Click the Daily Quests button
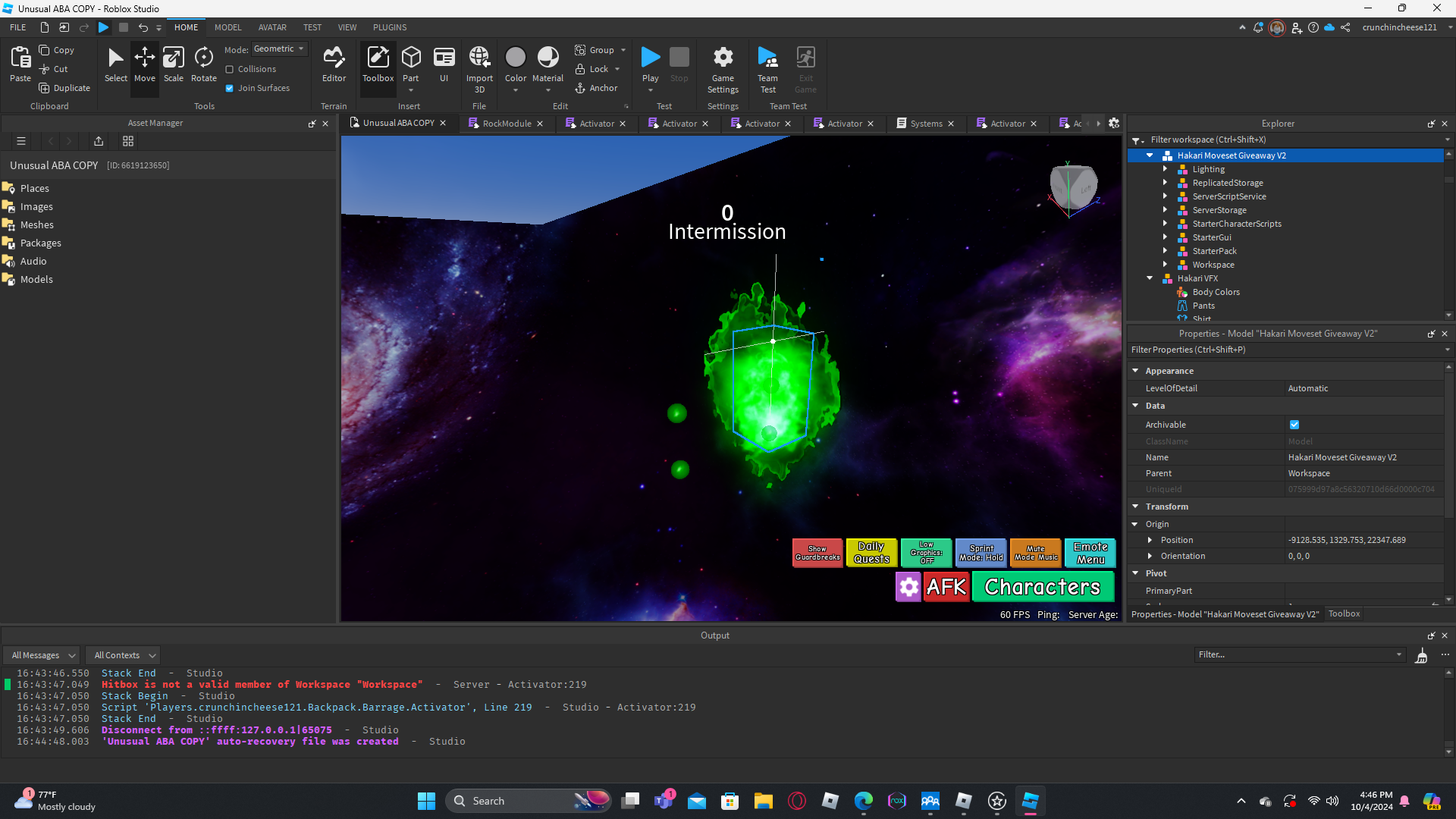Viewport: 1456px width, 819px height. (x=871, y=553)
